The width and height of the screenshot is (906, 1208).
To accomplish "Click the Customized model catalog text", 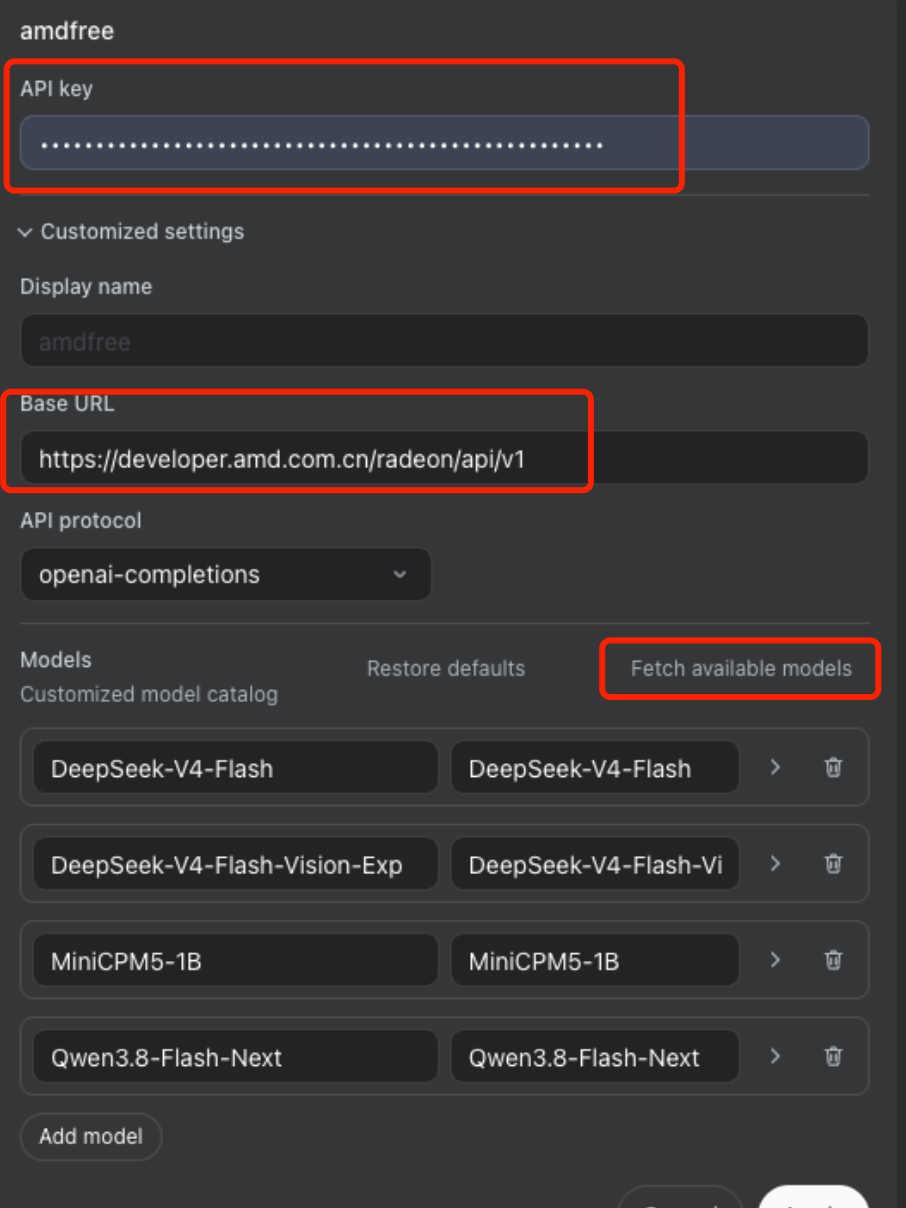I will [149, 694].
